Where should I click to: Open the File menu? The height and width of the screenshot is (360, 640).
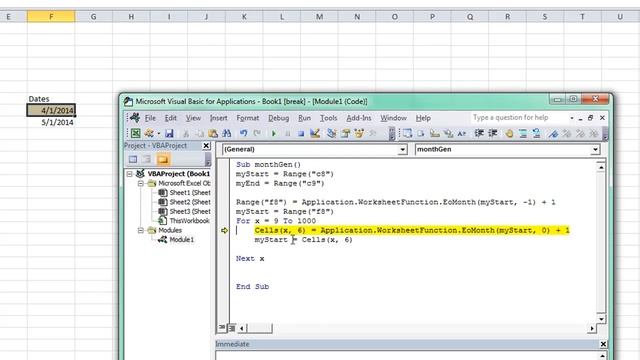[150, 118]
